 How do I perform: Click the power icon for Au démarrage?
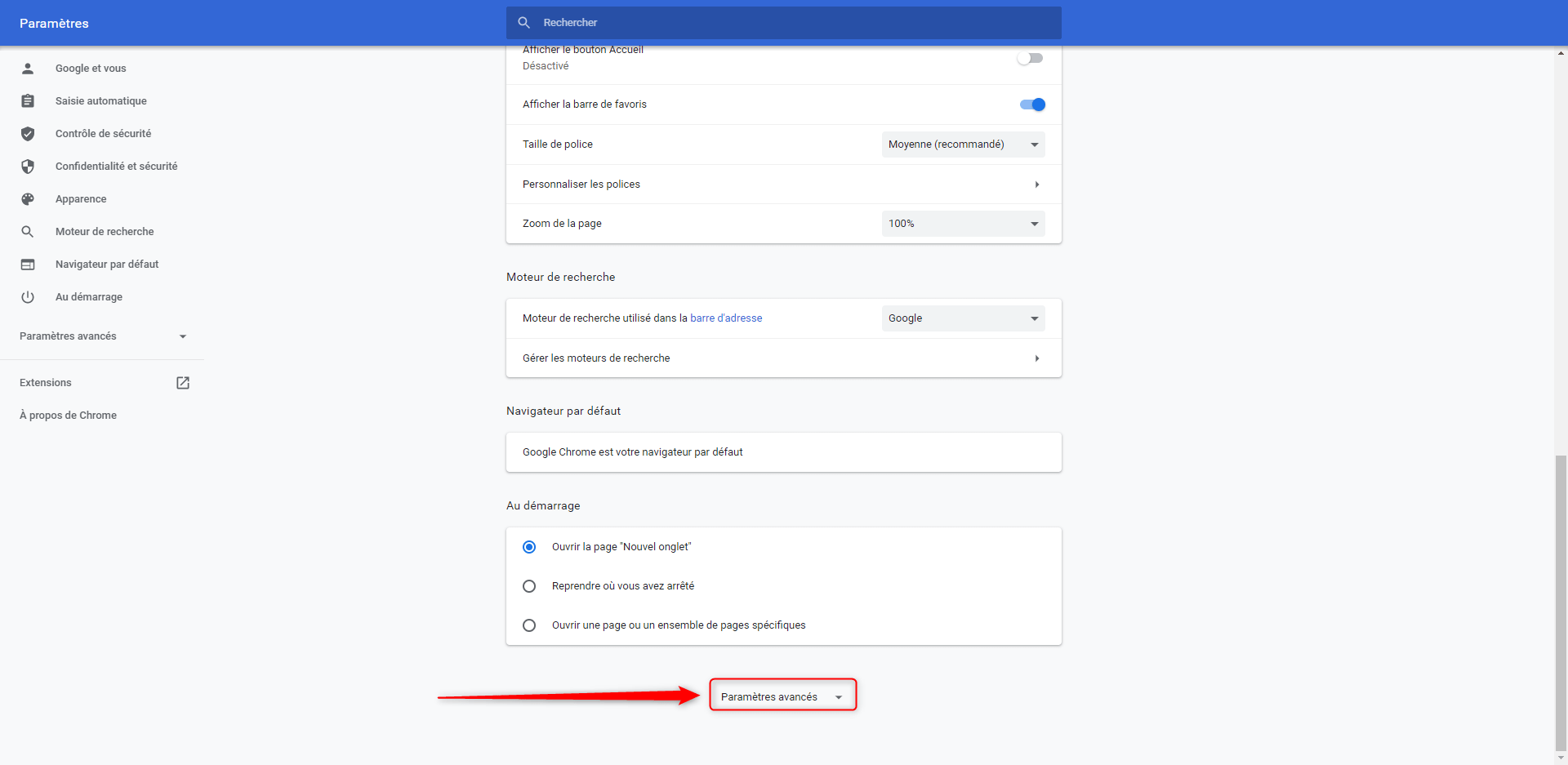pos(28,297)
